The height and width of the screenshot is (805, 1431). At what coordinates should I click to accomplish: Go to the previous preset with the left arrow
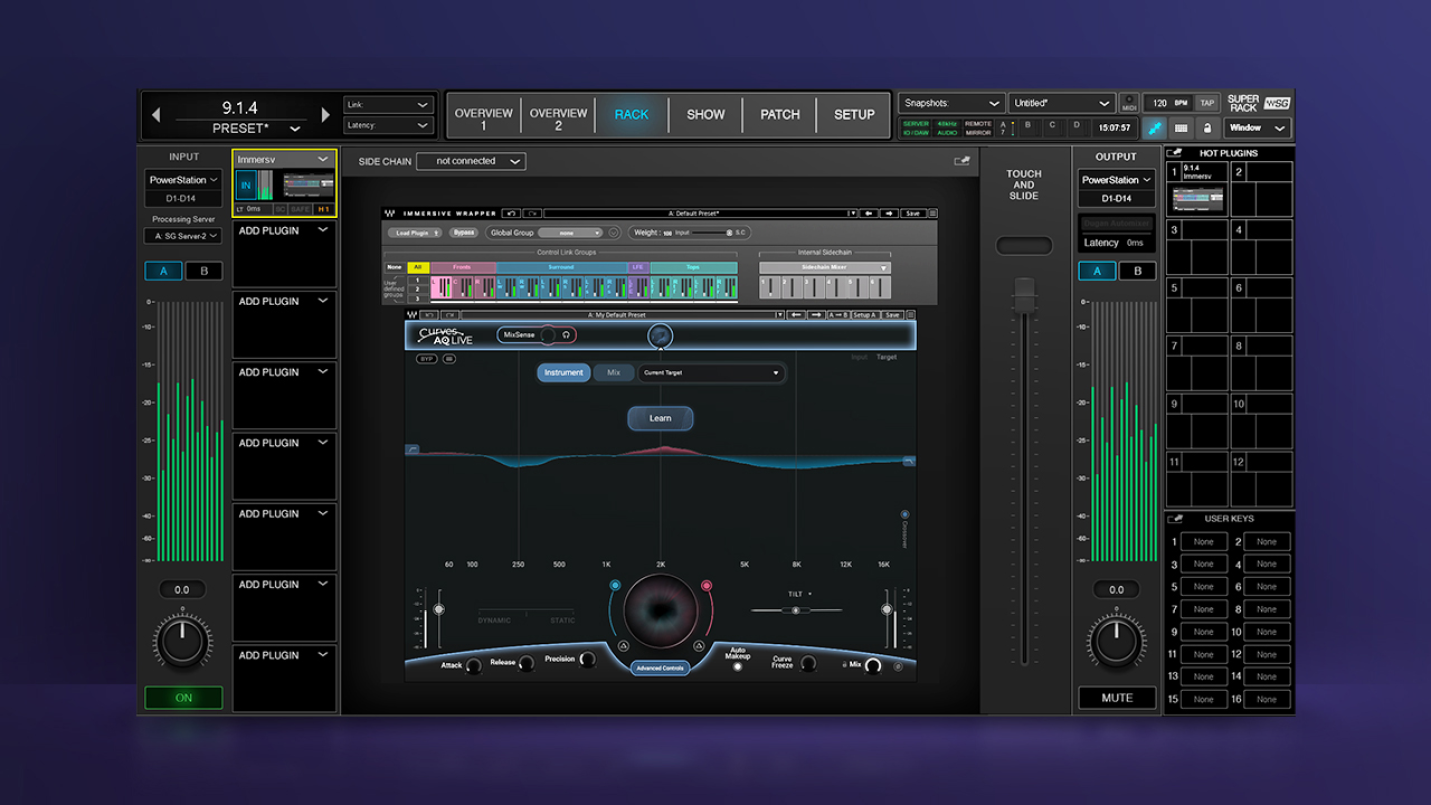(156, 115)
